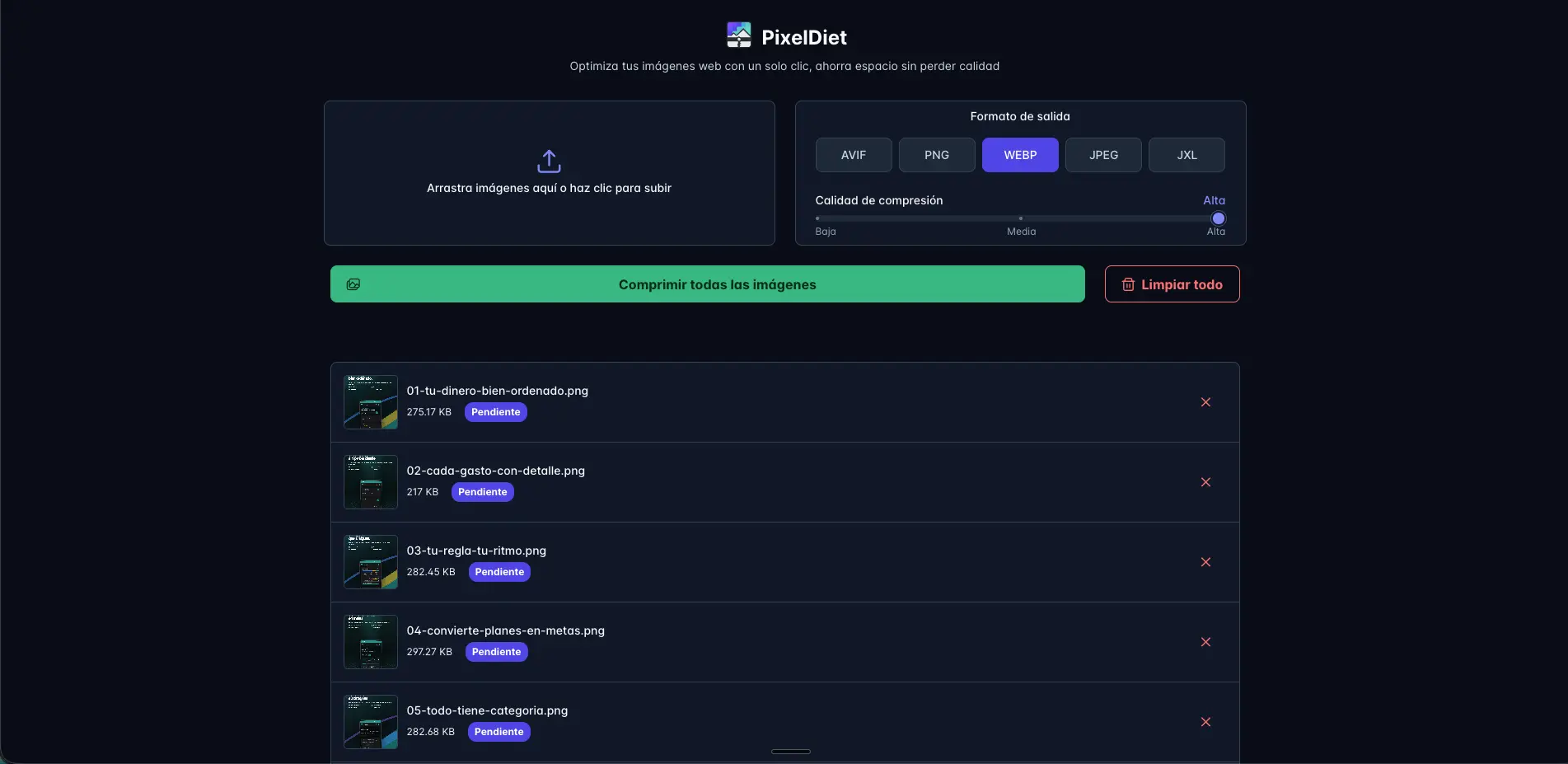Set compression quality slider to Media
The width and height of the screenshot is (1568, 764).
1021,218
